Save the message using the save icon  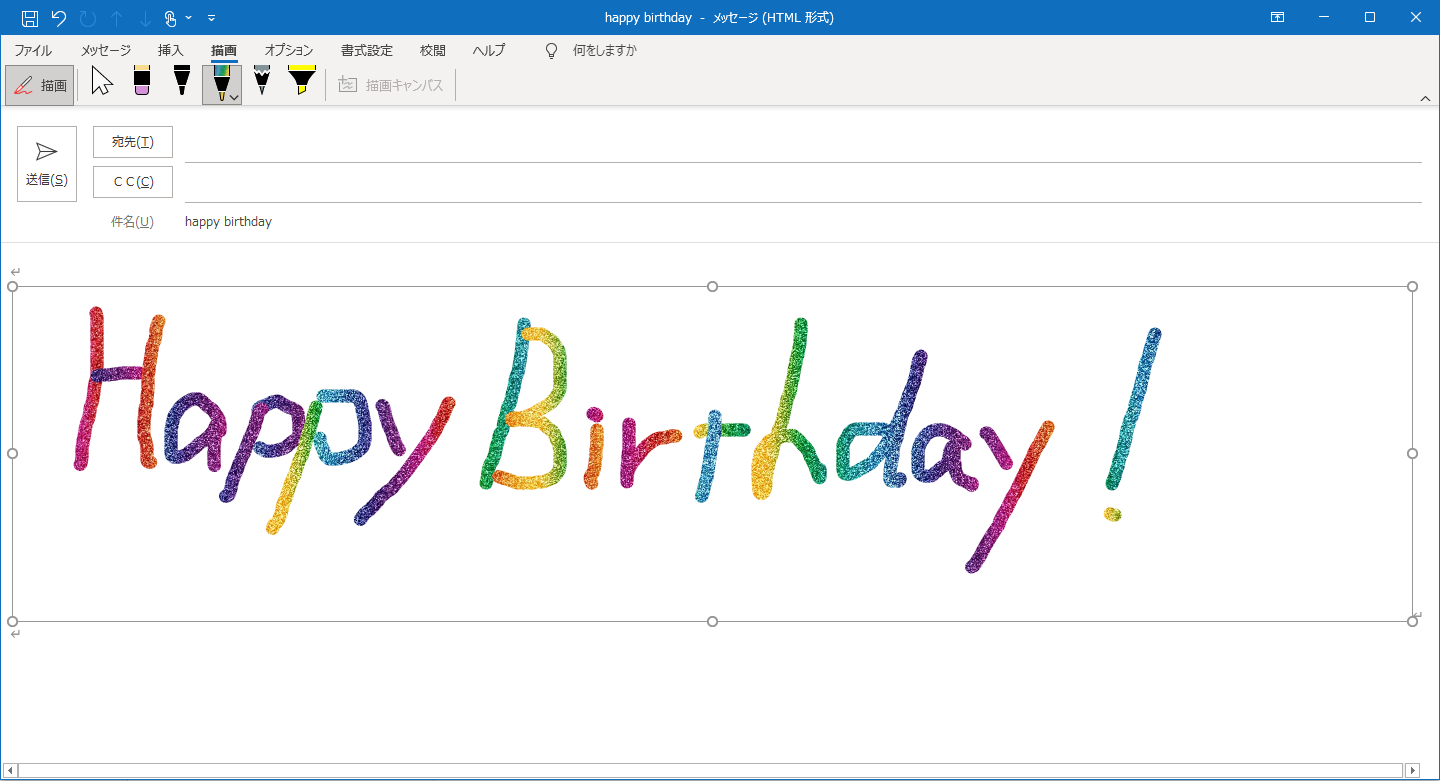(x=28, y=17)
